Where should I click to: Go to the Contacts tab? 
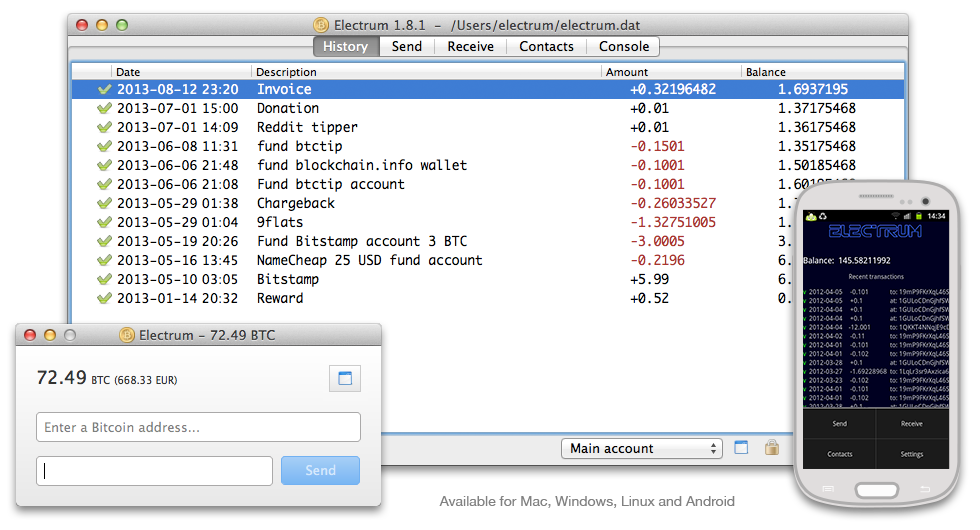click(x=546, y=46)
